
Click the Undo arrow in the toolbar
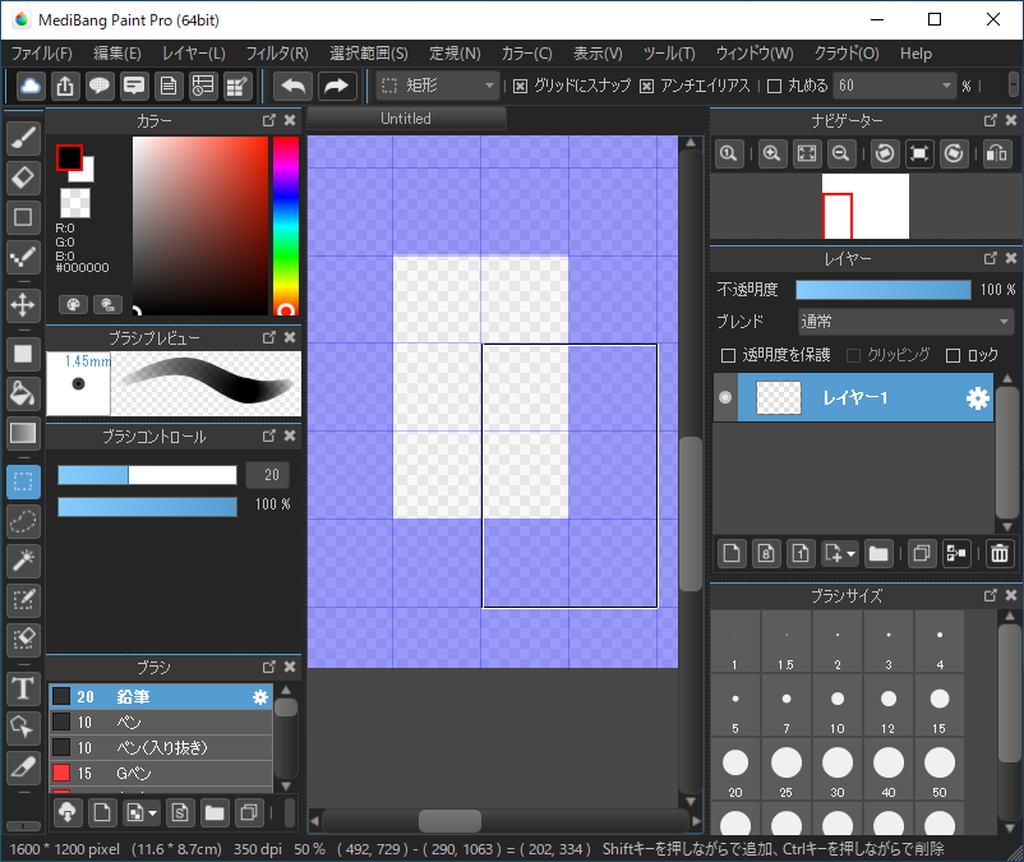point(293,86)
